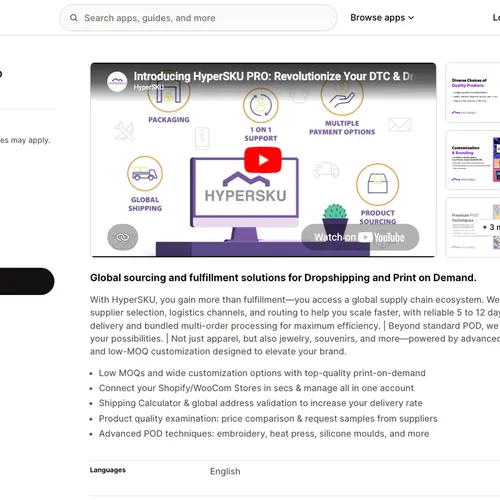Viewport: 500px width, 500px height.
Task: Click the search magnifier icon
Action: pos(74,18)
